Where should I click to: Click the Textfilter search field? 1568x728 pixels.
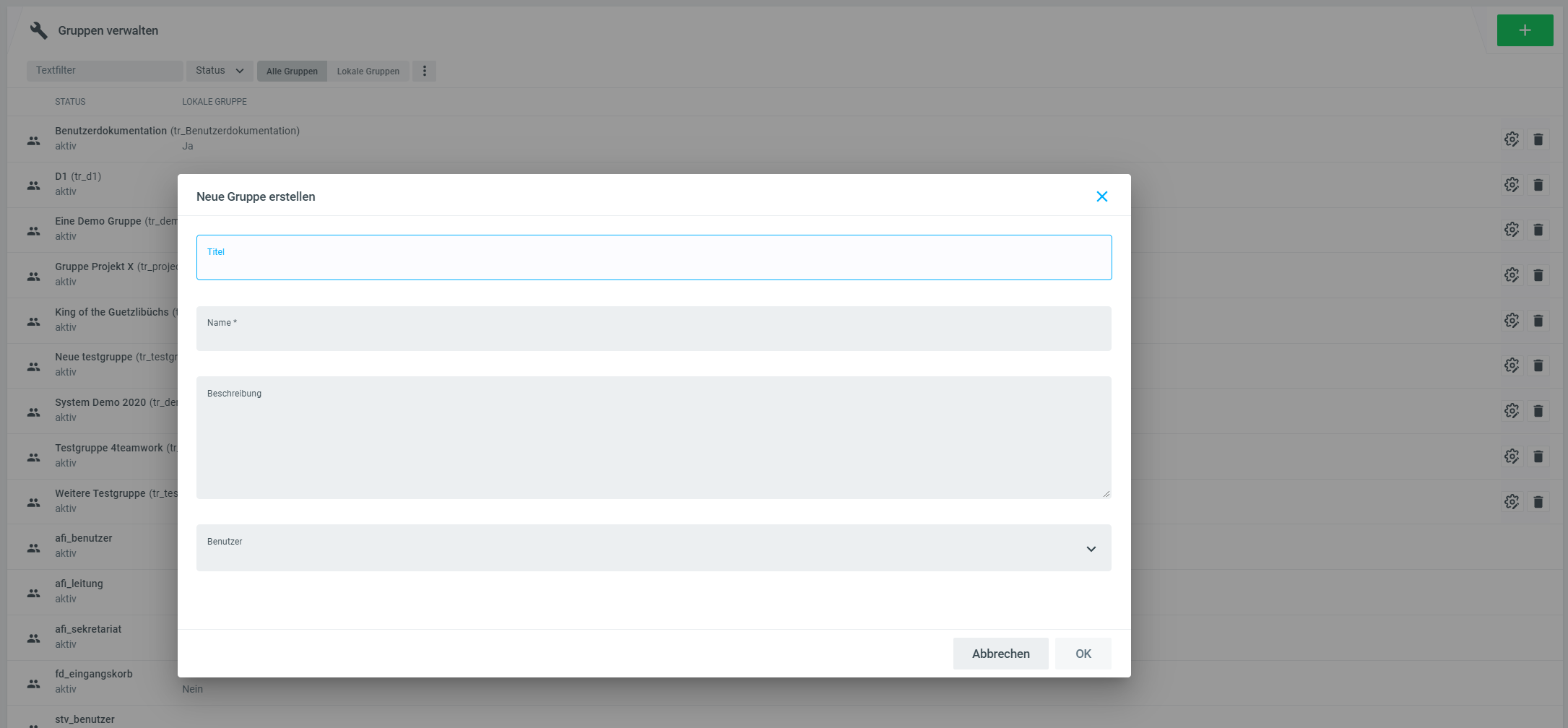pos(105,71)
